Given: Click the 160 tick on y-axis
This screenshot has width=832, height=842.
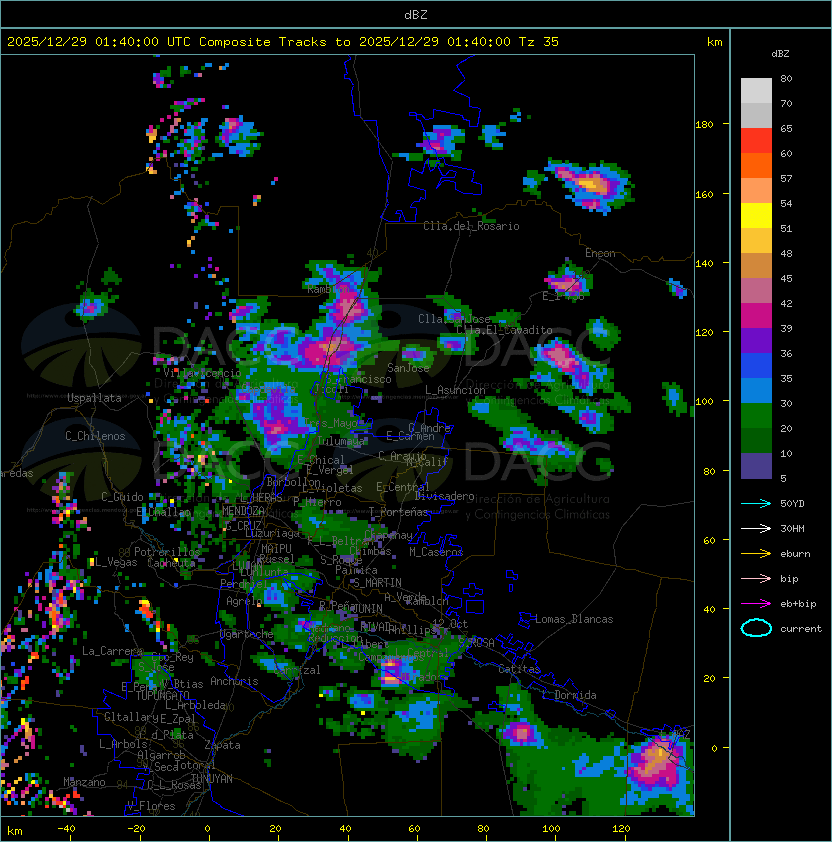Looking at the screenshot, I should pos(704,194).
